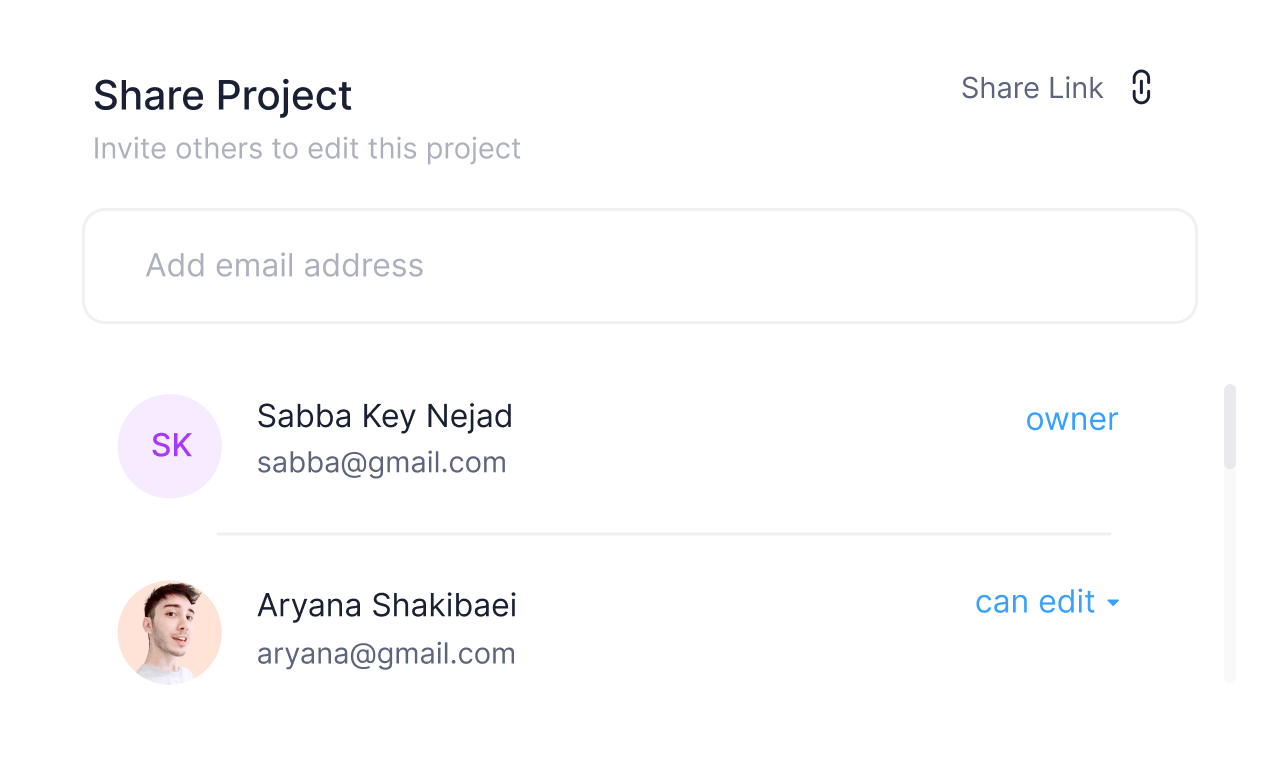1280x766 pixels.
Task: Click the scrollbar track below the thumb
Action: tap(1230, 580)
